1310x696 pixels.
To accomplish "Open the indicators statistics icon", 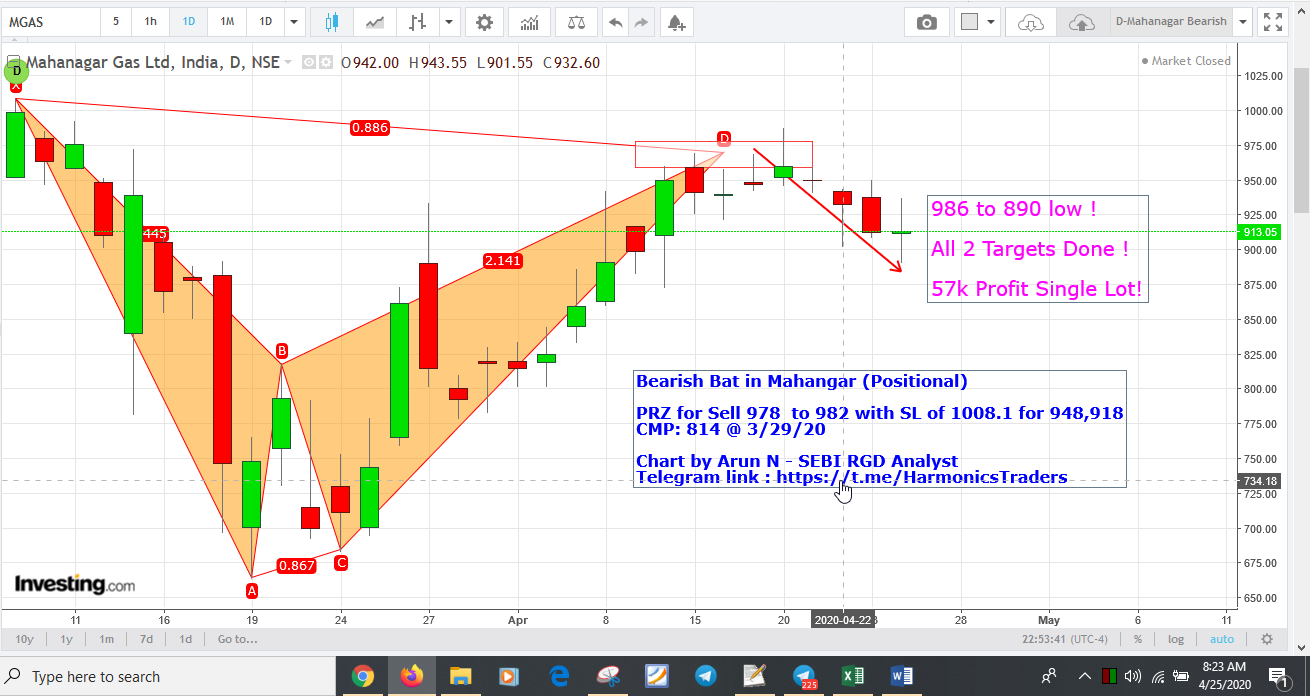I will pos(530,21).
